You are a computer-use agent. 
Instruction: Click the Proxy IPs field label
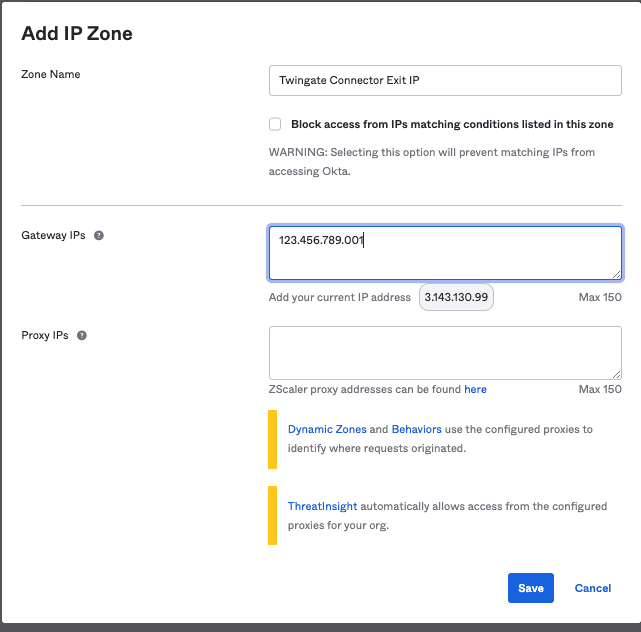[x=45, y=336]
